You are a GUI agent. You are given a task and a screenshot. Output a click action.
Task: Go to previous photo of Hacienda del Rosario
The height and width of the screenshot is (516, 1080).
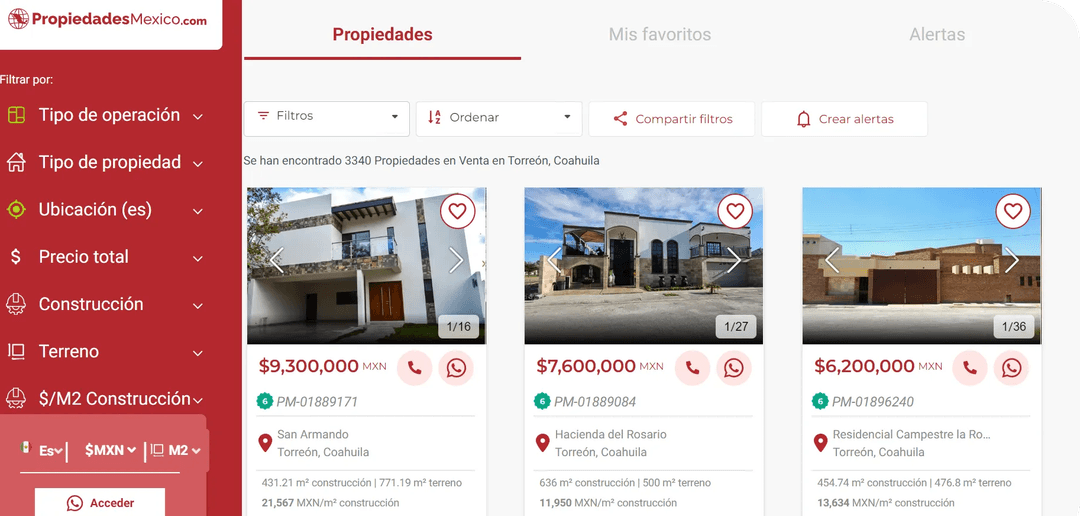pyautogui.click(x=554, y=260)
